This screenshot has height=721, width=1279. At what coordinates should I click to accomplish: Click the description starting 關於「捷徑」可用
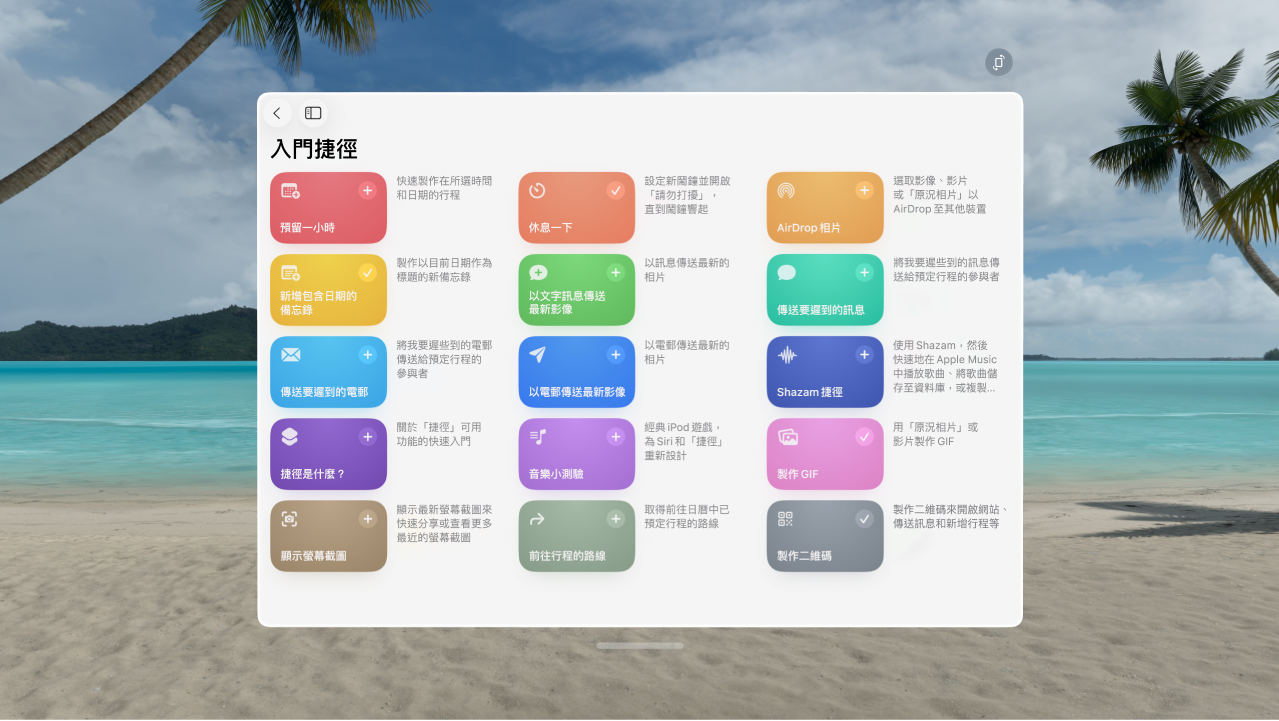click(x=438, y=434)
